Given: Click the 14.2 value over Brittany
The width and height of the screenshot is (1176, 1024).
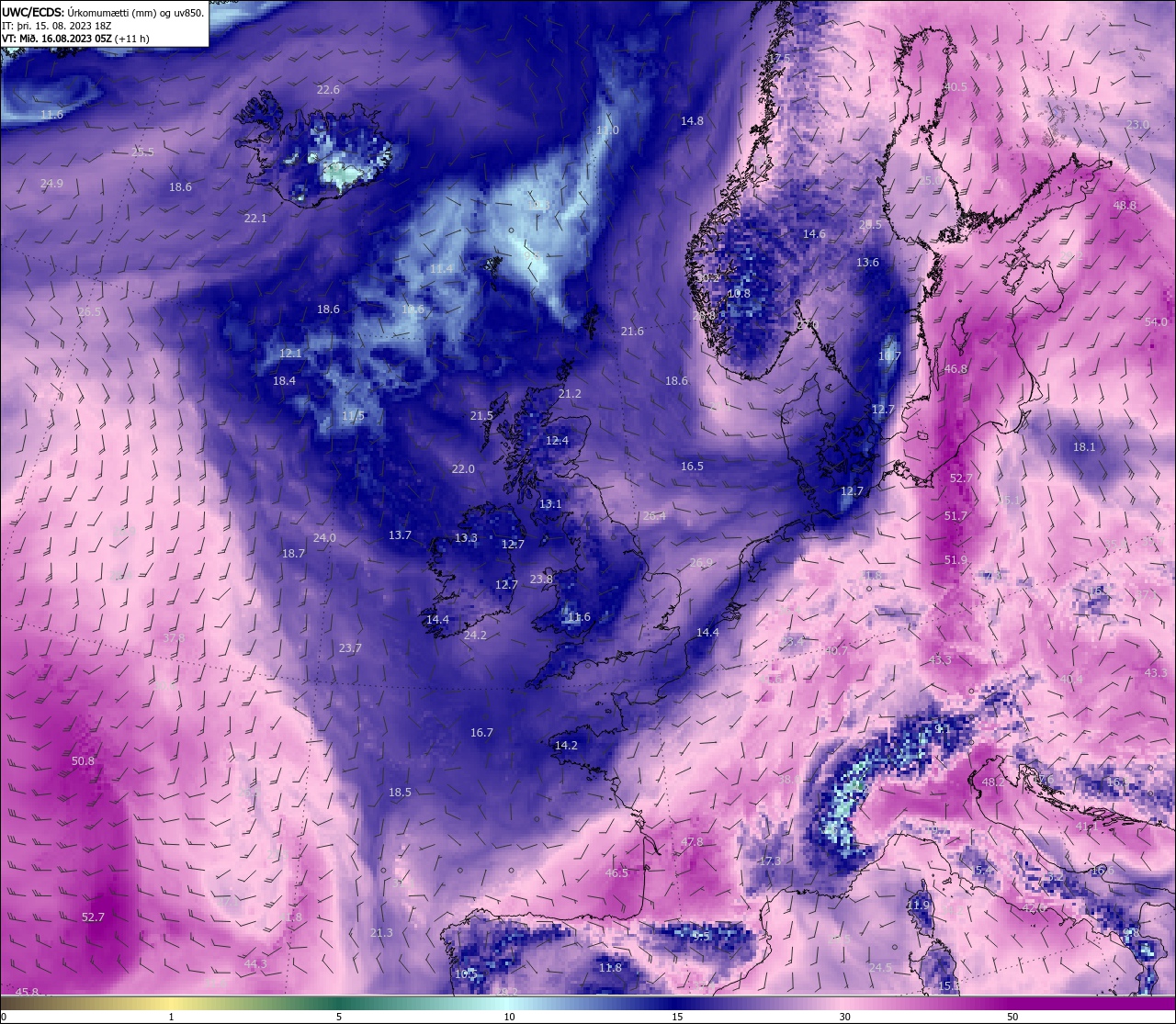Looking at the screenshot, I should 566,746.
